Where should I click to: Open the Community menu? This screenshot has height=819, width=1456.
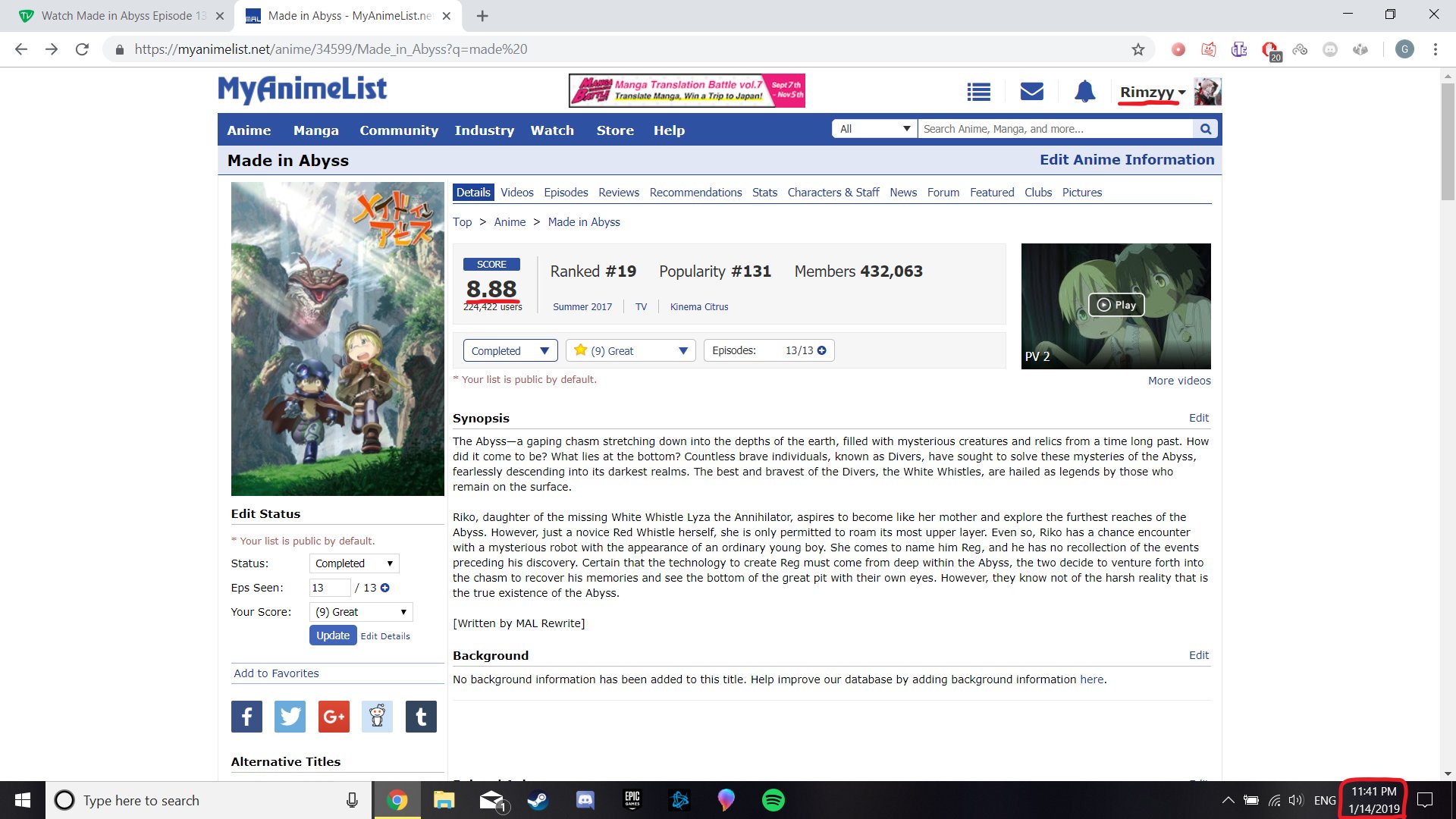pos(398,130)
